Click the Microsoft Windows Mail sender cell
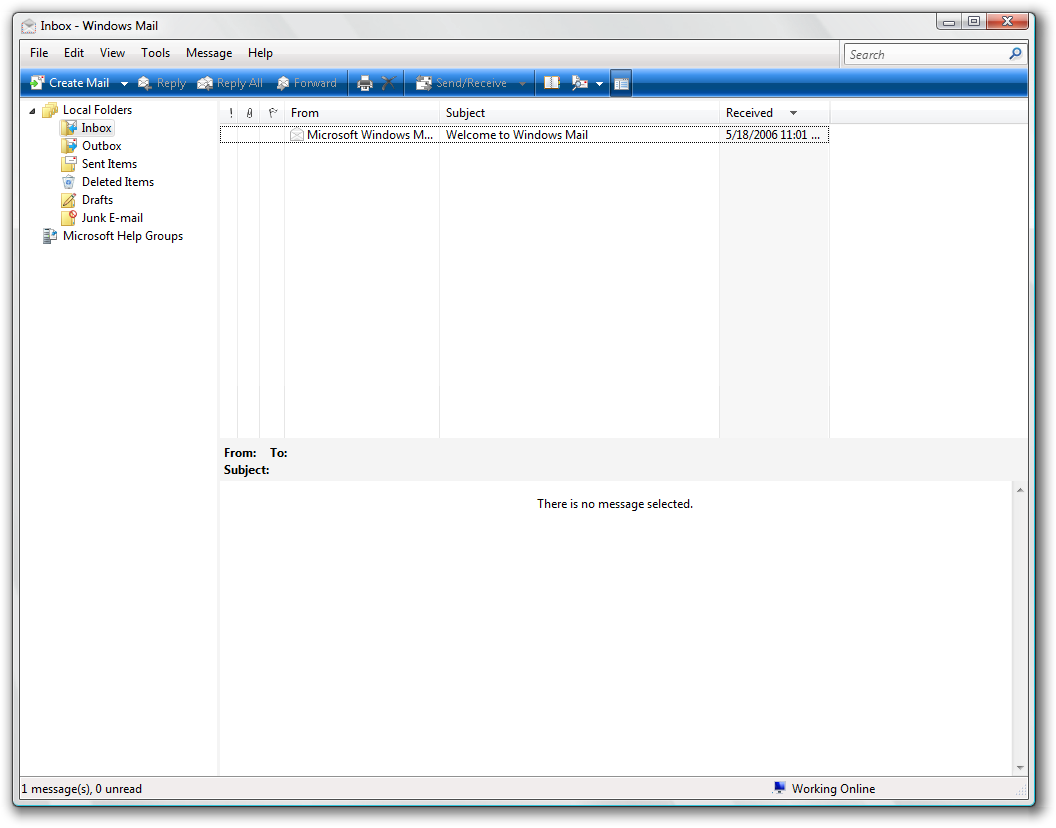Image resolution: width=1056 pixels, height=828 pixels. [x=370, y=135]
